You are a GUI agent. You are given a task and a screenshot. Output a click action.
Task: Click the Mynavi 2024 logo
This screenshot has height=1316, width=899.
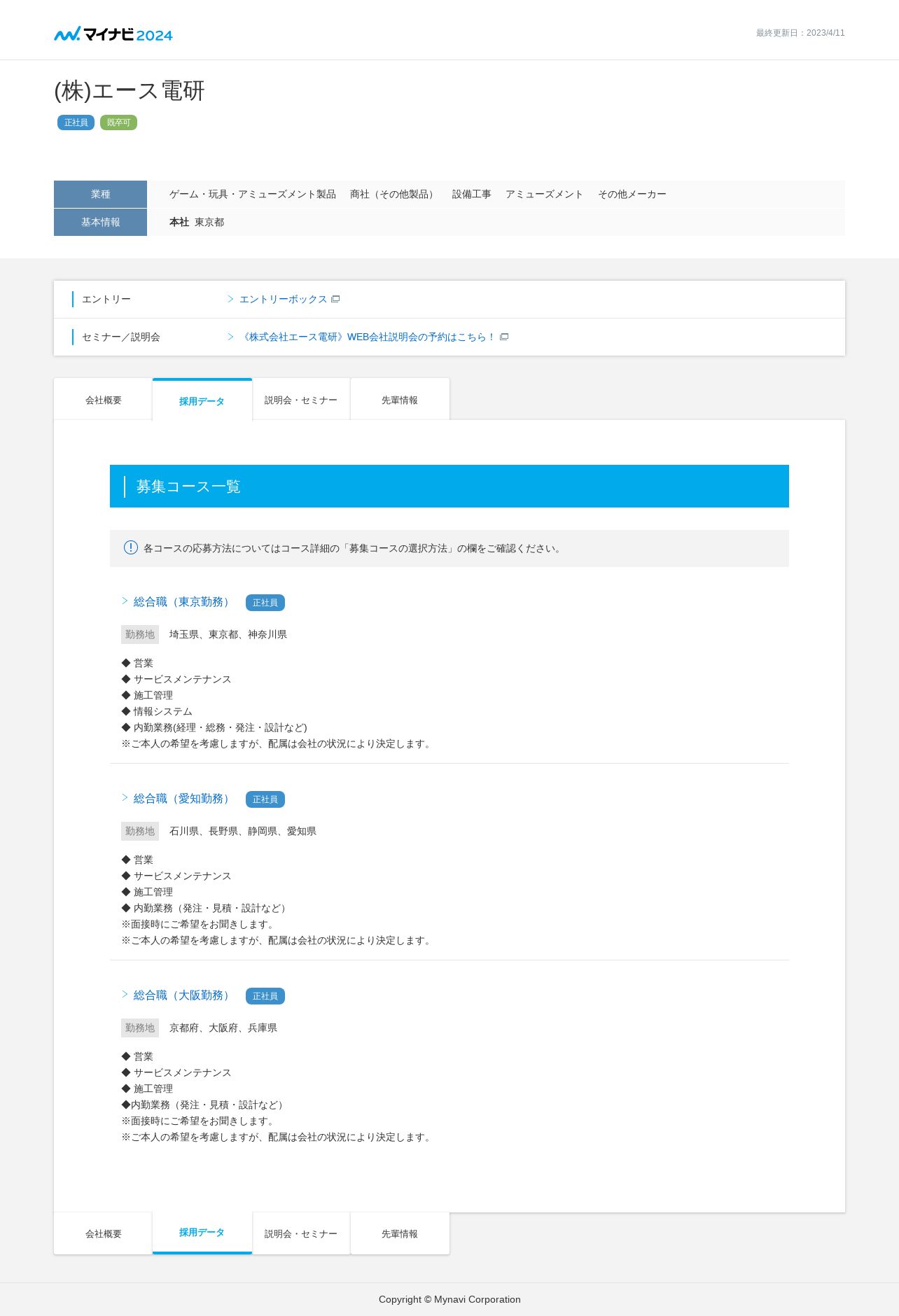pos(113,34)
